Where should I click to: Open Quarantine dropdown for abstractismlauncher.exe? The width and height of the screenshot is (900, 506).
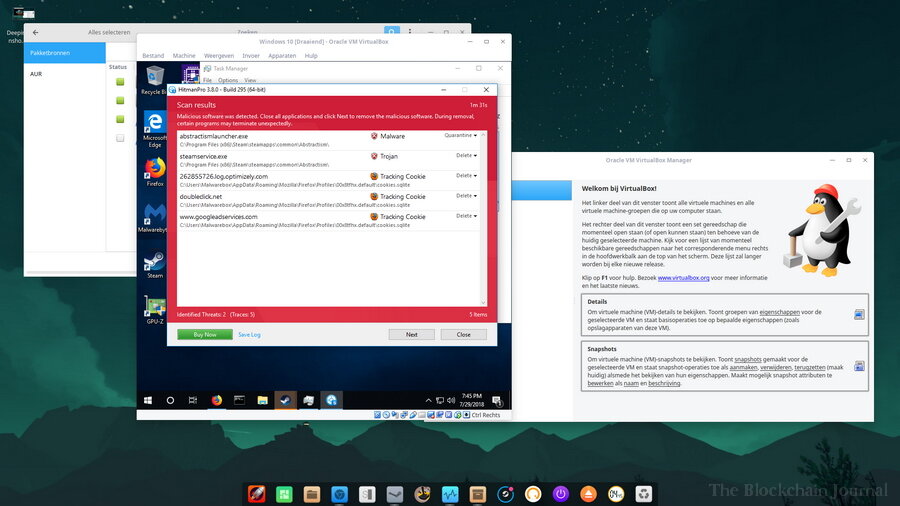(460, 135)
